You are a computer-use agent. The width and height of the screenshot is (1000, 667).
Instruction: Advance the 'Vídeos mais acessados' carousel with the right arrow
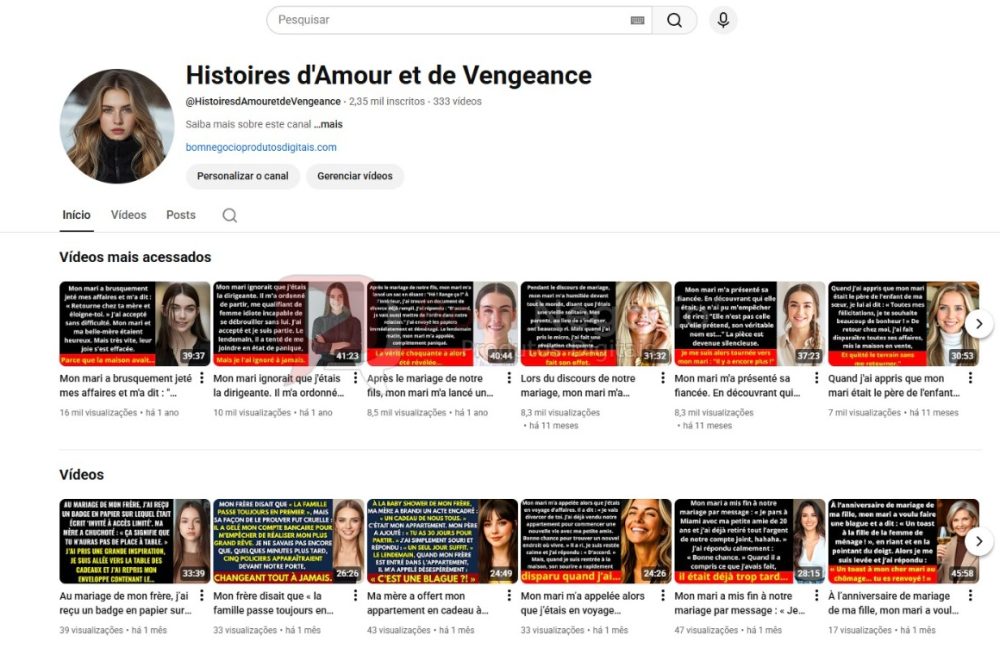pos(978,323)
